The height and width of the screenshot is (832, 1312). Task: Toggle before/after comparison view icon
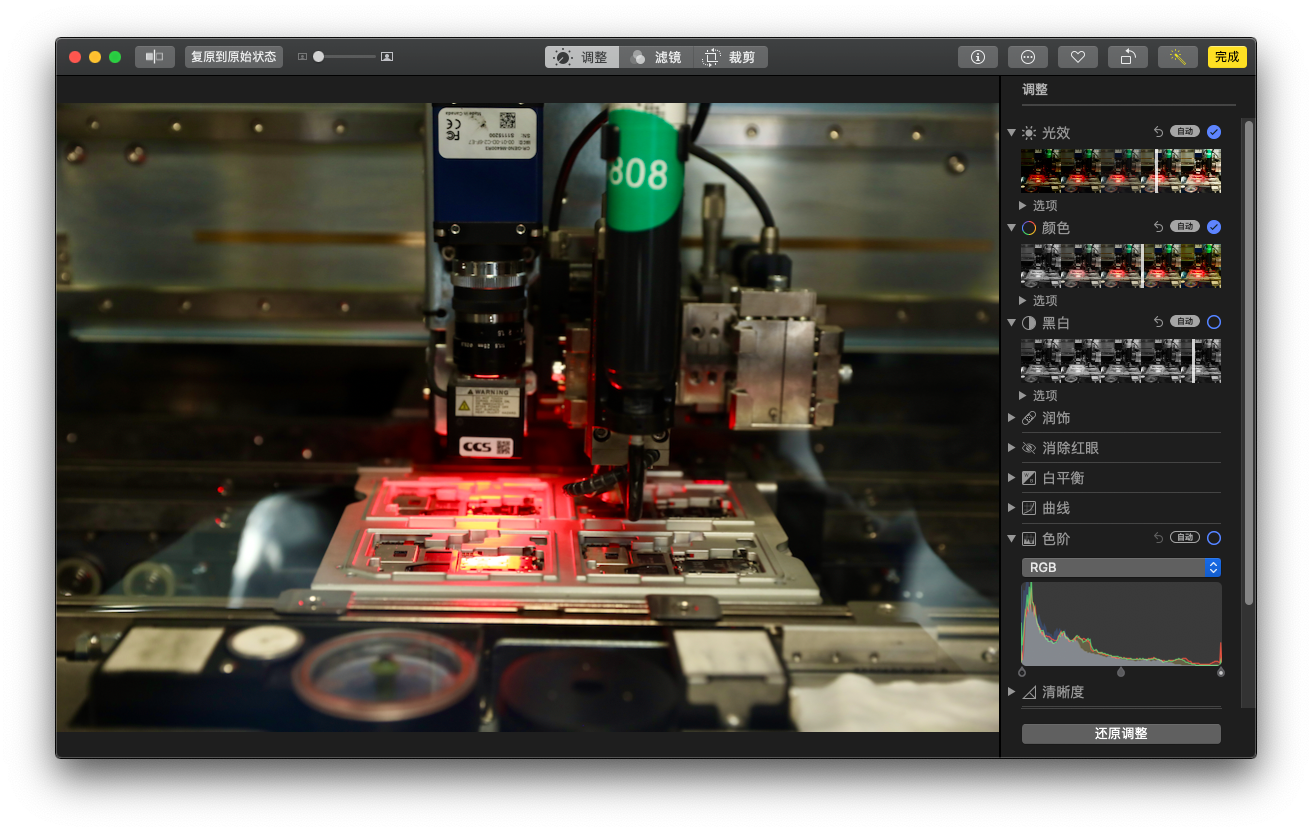[155, 57]
